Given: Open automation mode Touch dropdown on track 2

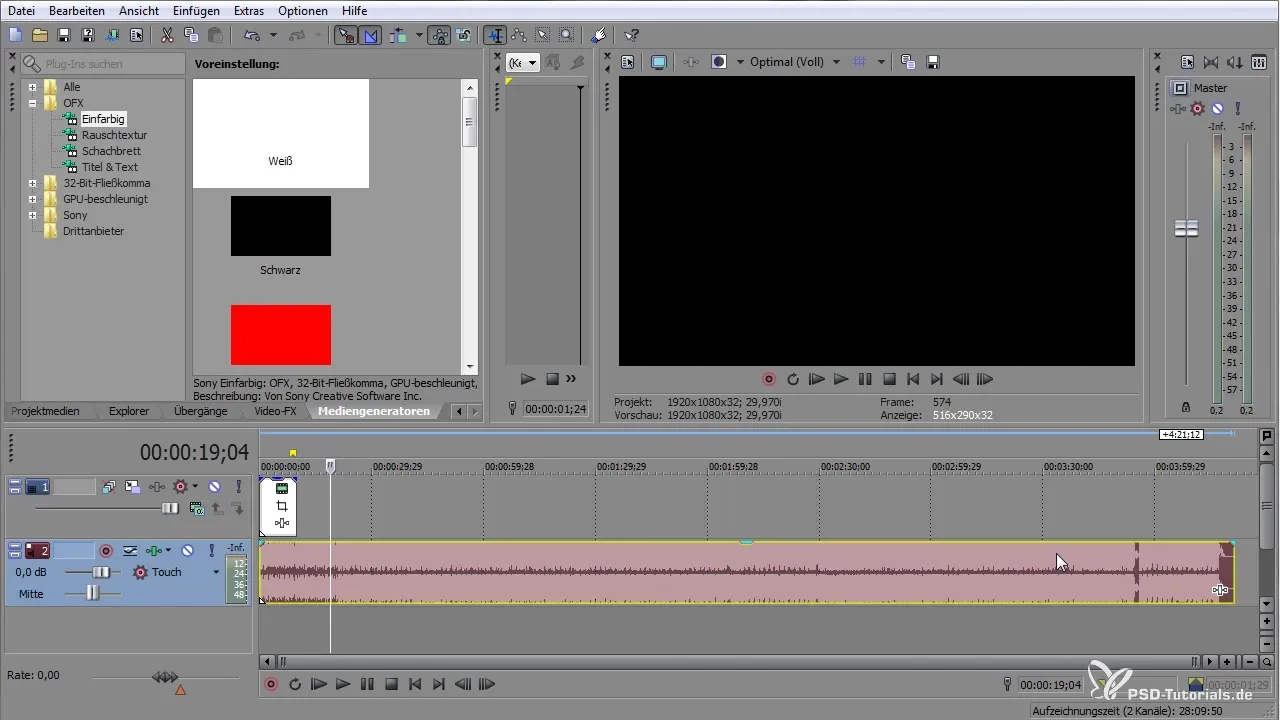Looking at the screenshot, I should point(216,572).
